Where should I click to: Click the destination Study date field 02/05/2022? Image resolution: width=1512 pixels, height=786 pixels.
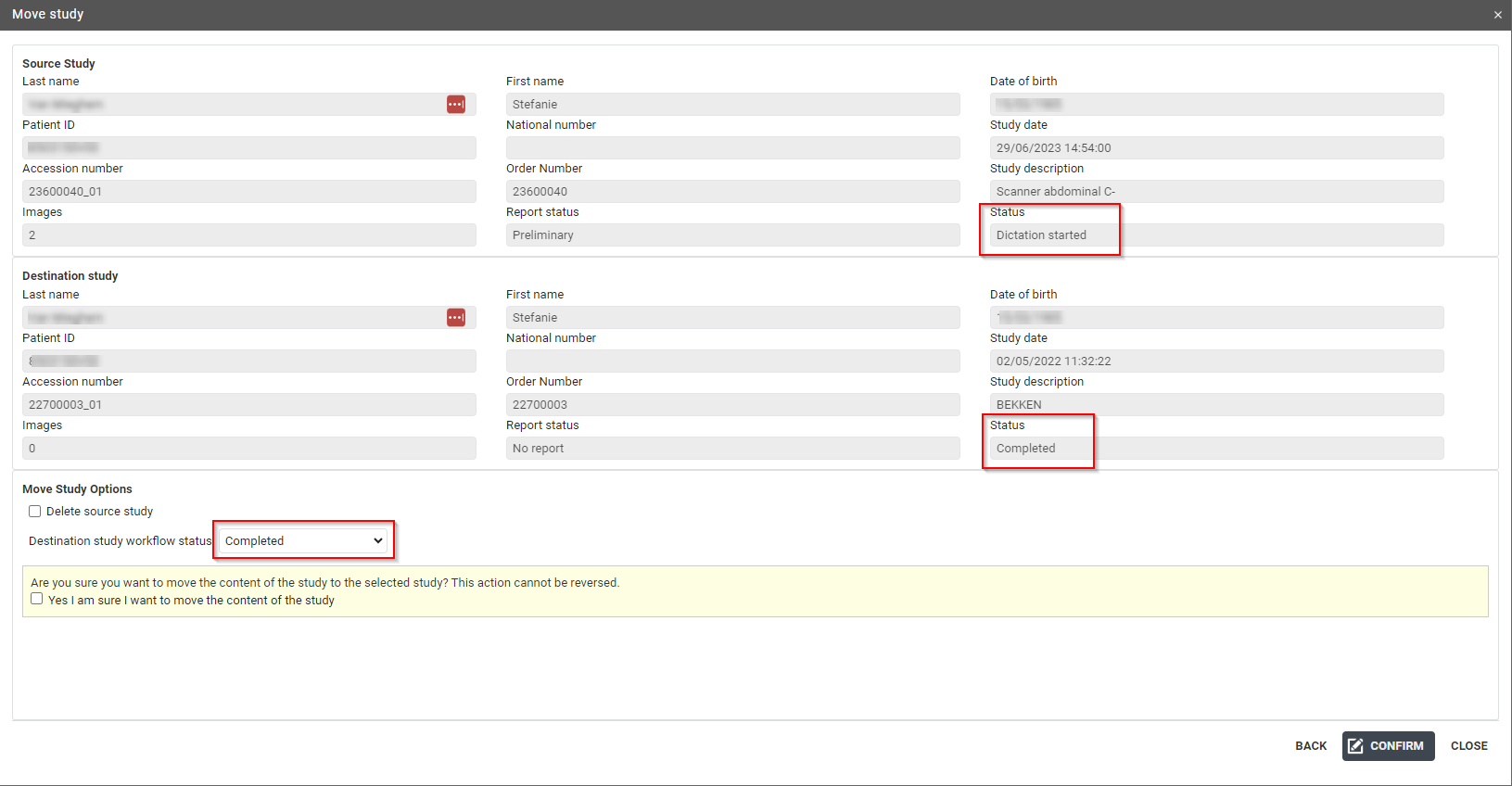click(1216, 361)
